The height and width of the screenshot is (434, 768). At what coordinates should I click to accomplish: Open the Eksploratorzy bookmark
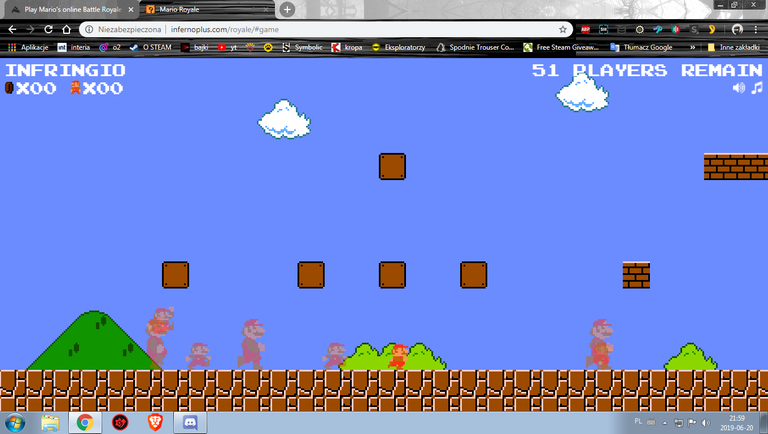click(x=398, y=47)
